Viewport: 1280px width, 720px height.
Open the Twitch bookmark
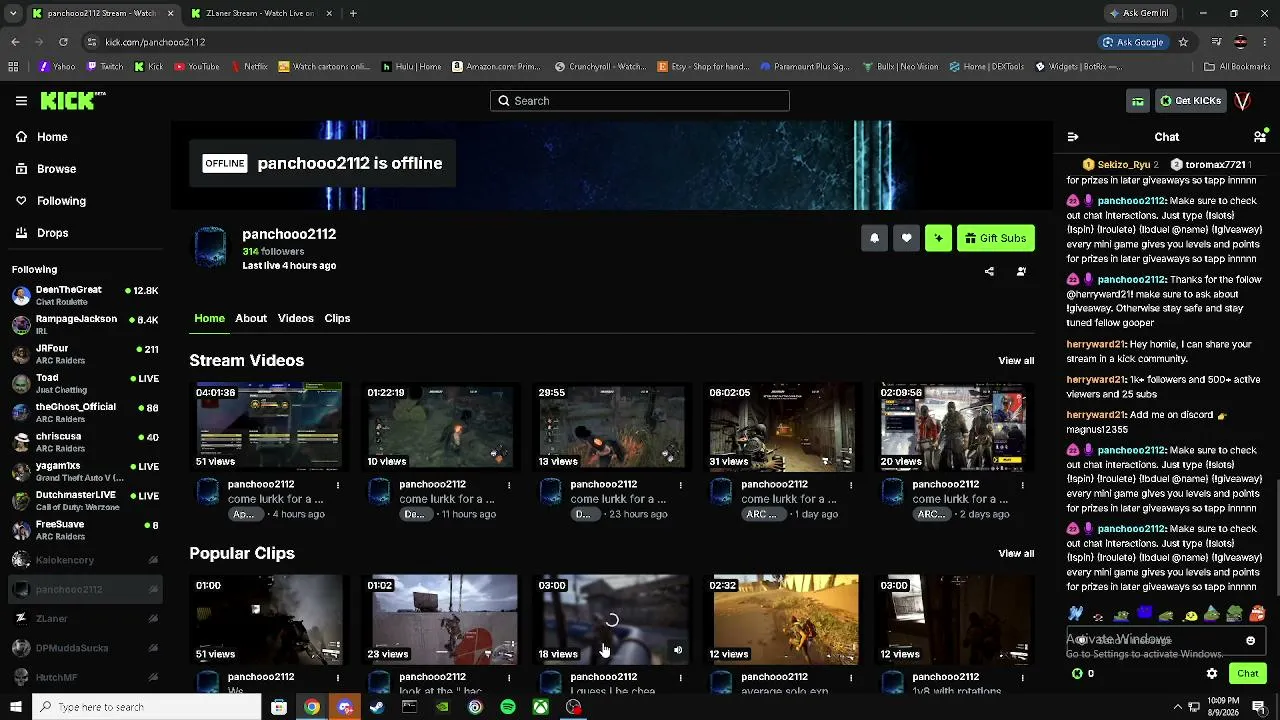[x=105, y=67]
